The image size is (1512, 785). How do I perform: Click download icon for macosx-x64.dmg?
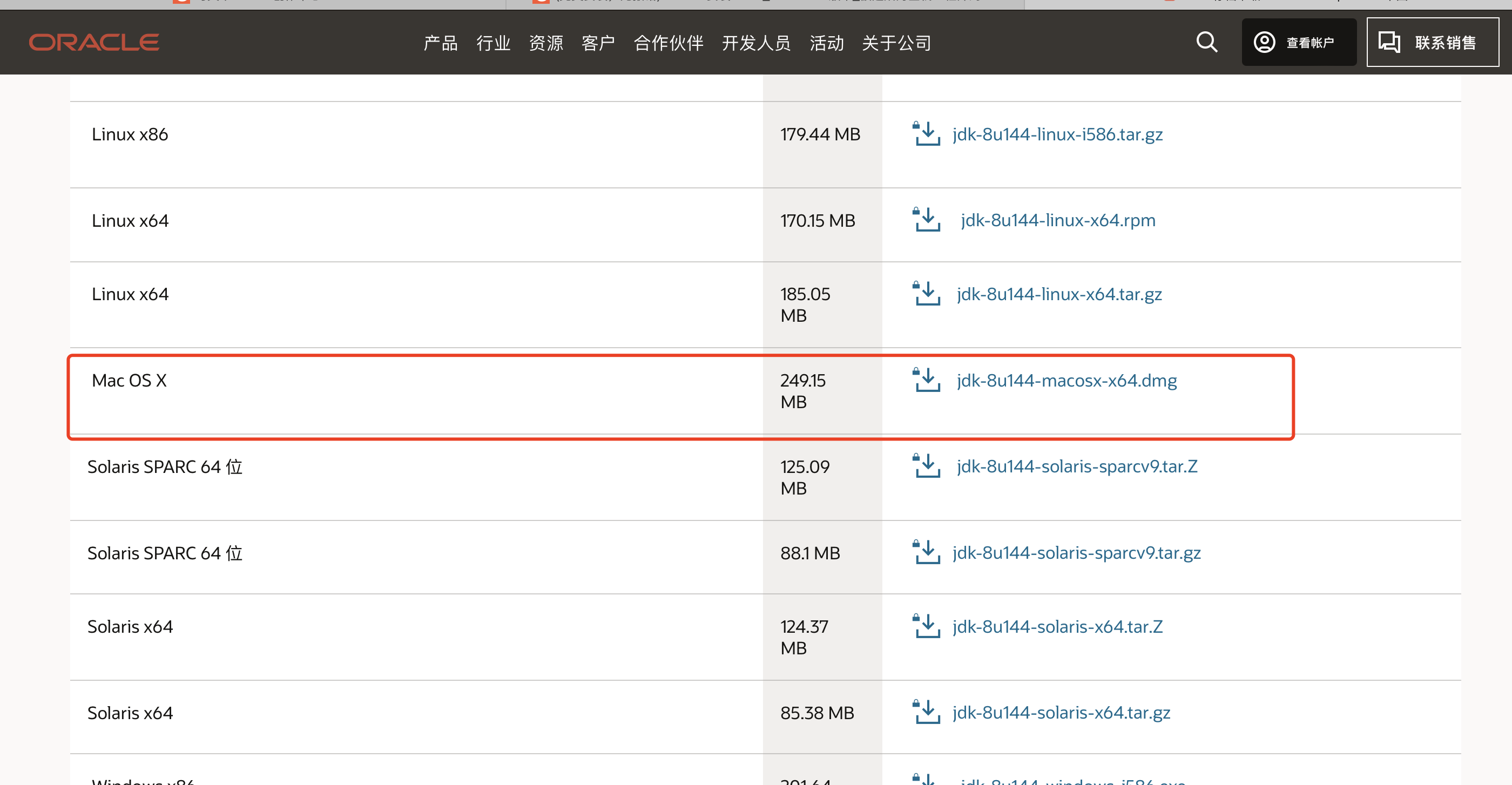coord(926,380)
